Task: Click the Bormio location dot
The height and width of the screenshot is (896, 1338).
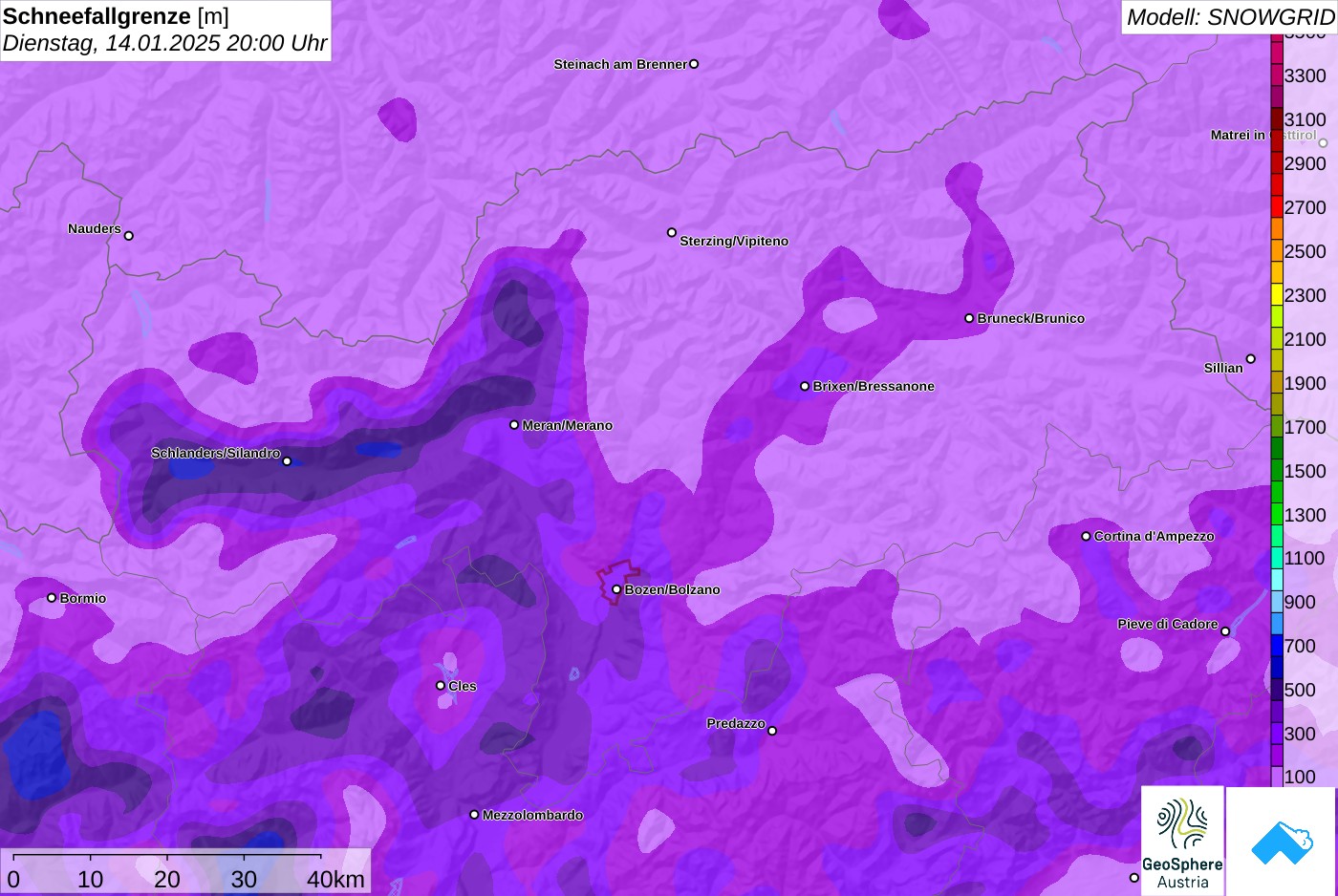Action: [x=52, y=598]
